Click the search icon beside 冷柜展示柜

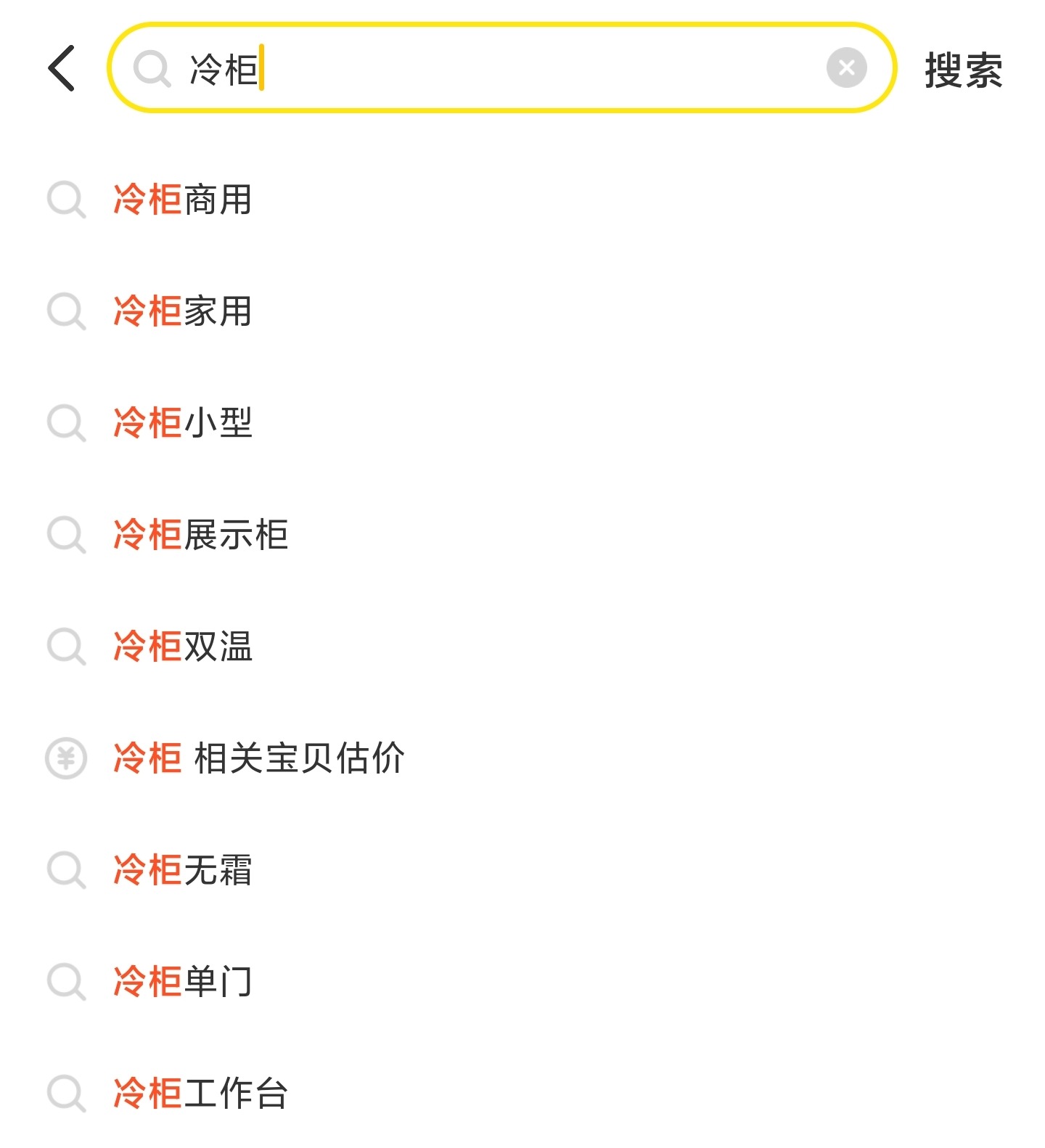tap(66, 535)
